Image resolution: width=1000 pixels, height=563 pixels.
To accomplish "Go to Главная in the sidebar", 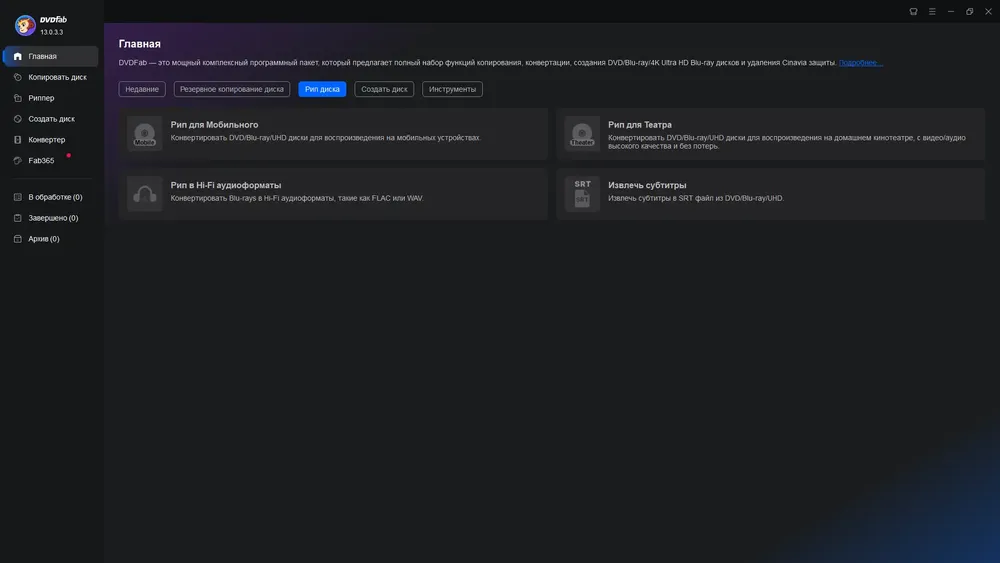I will tap(51, 56).
